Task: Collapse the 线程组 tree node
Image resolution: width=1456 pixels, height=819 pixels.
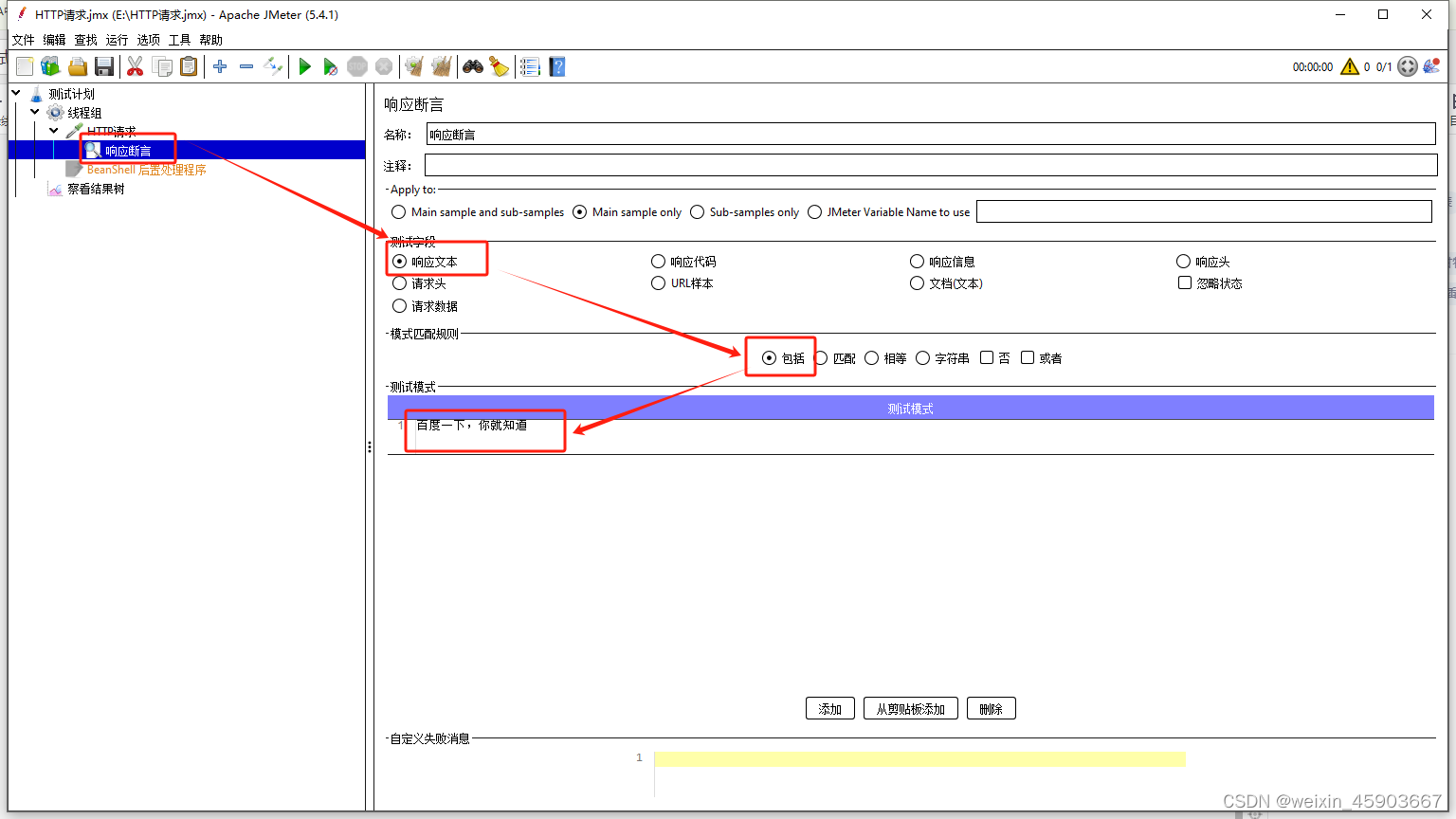Action: (x=35, y=112)
